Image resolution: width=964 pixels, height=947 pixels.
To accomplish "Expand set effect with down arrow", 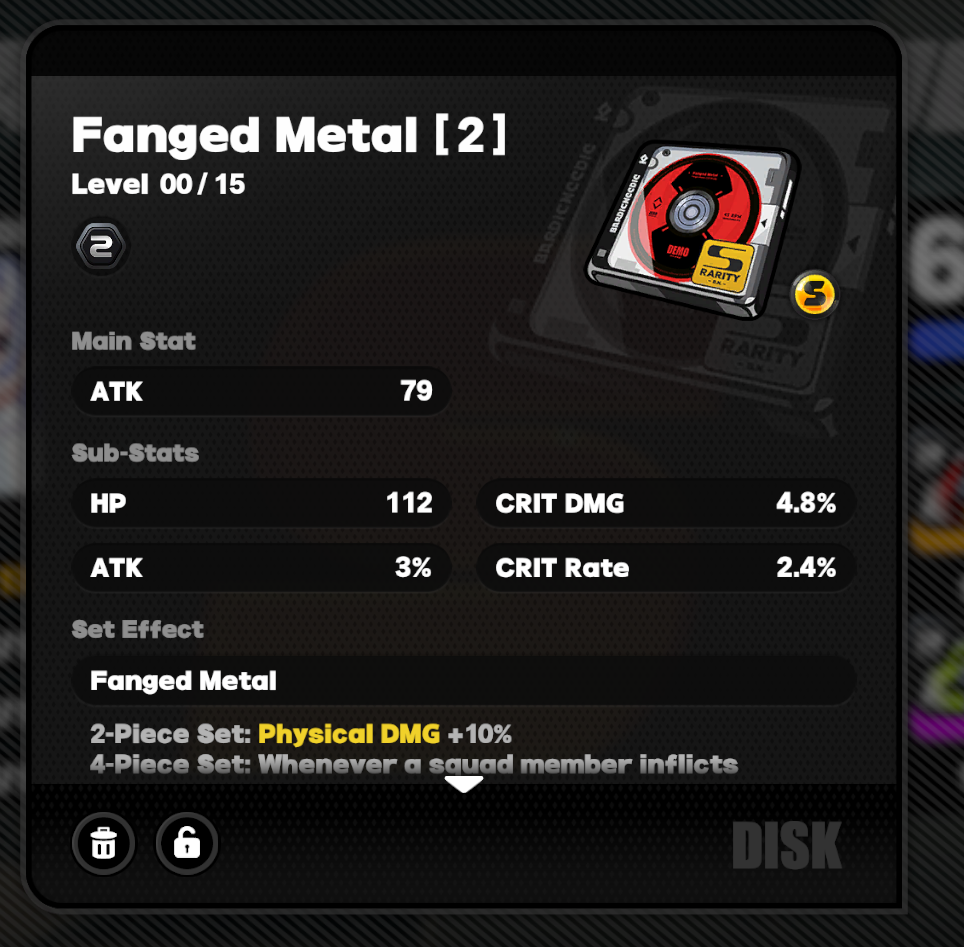I will coord(464,784).
